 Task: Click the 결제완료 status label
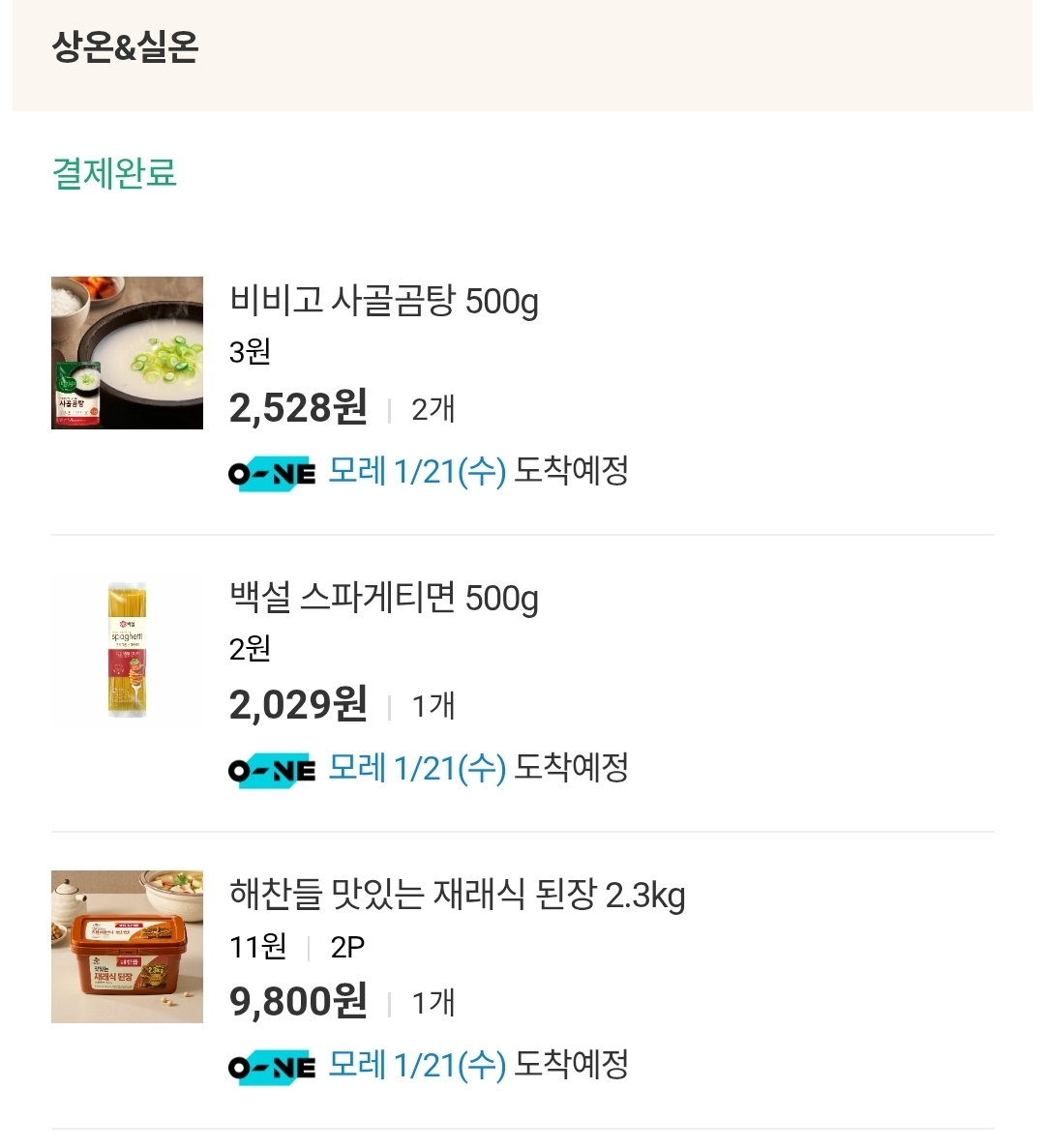(114, 174)
